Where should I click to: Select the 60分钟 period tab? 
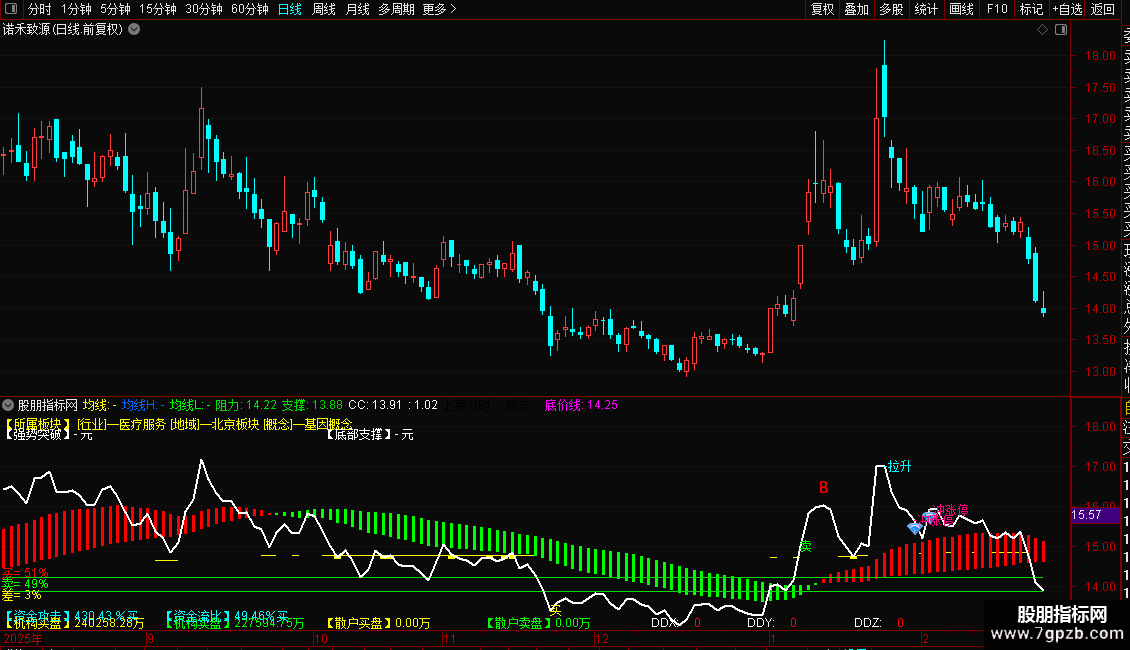[x=250, y=9]
